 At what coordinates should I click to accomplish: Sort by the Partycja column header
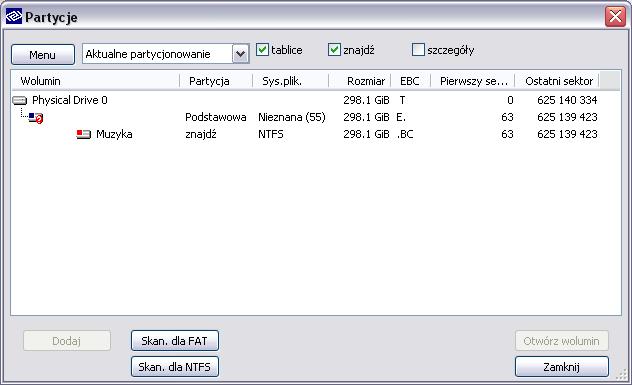click(x=216, y=81)
